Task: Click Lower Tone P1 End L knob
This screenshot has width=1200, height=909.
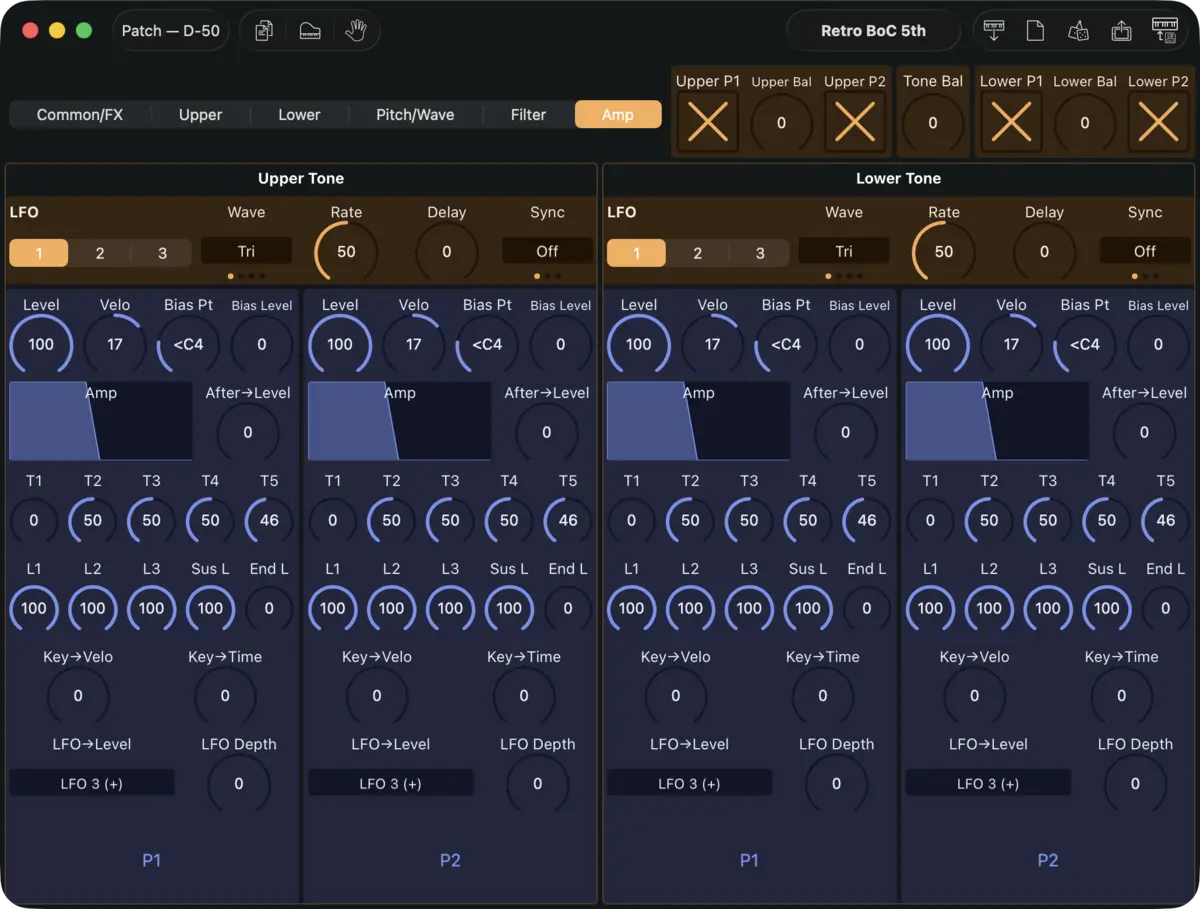Action: (866, 608)
